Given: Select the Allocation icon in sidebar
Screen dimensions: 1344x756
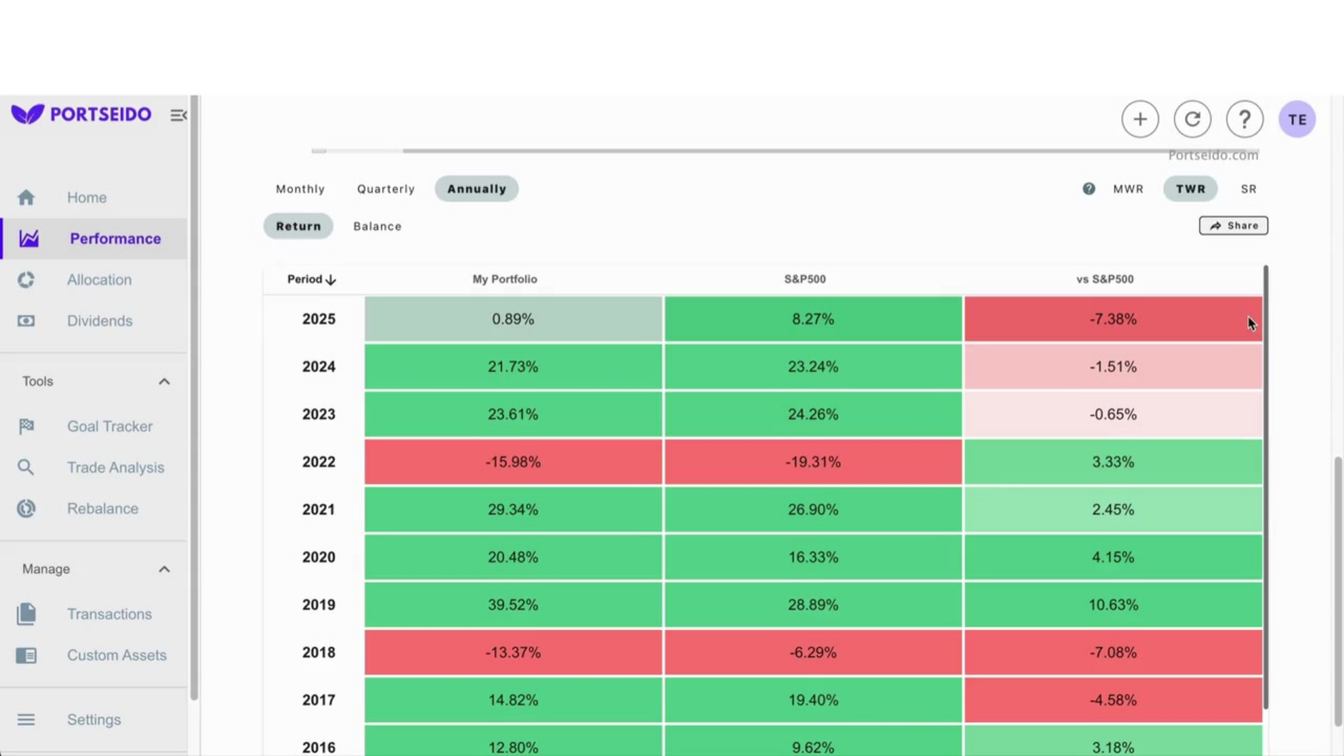Looking at the screenshot, I should [x=26, y=279].
